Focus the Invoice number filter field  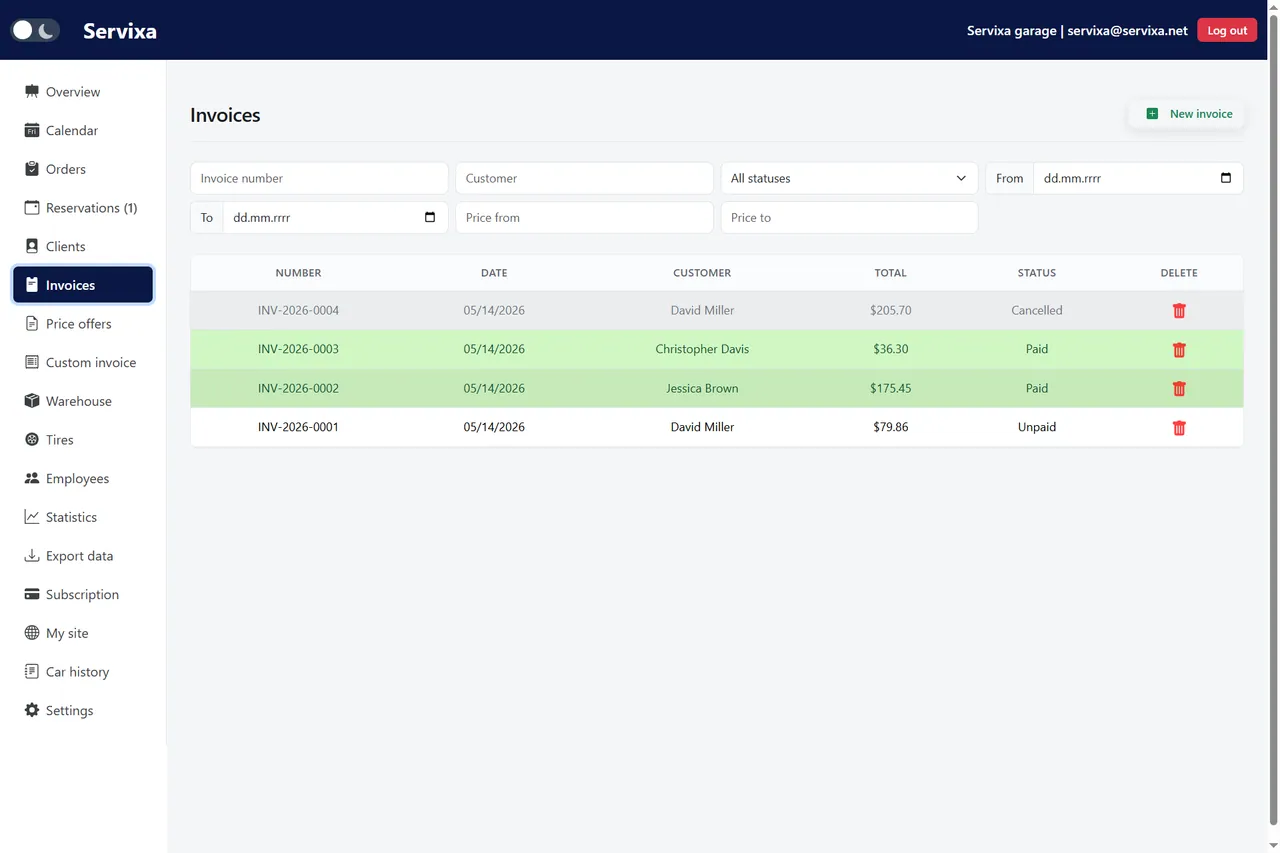[319, 178]
